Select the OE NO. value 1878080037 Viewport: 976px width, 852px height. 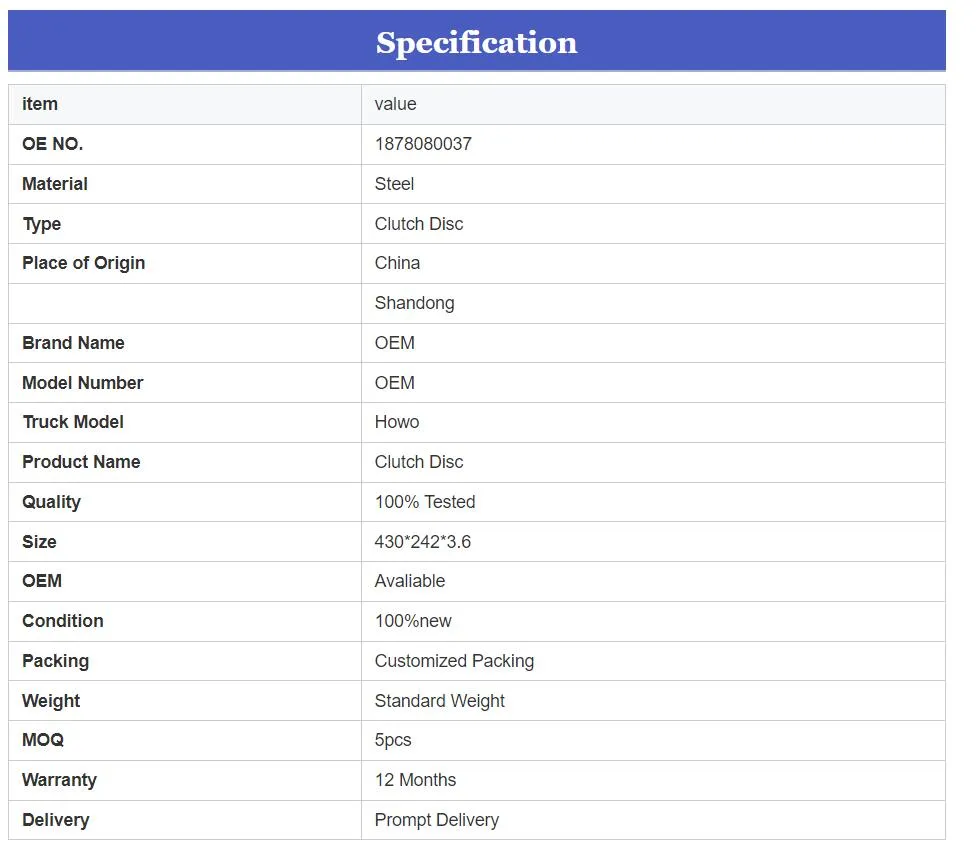pyautogui.click(x=423, y=144)
